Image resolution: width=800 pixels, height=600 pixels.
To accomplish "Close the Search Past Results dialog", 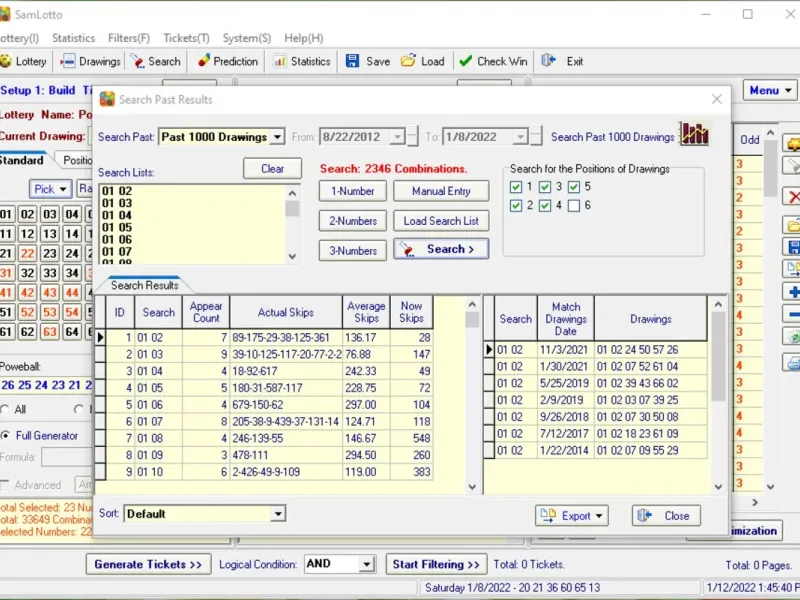I will [716, 99].
